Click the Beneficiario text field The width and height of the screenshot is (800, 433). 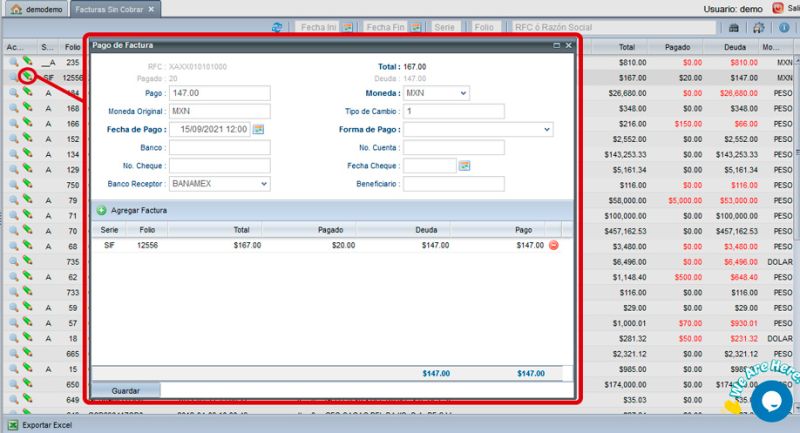point(454,184)
